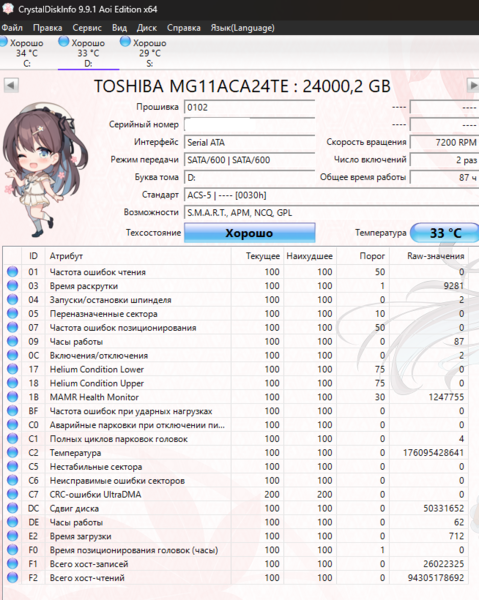
Task: Click the 33 °C temperature button
Action: point(445,233)
